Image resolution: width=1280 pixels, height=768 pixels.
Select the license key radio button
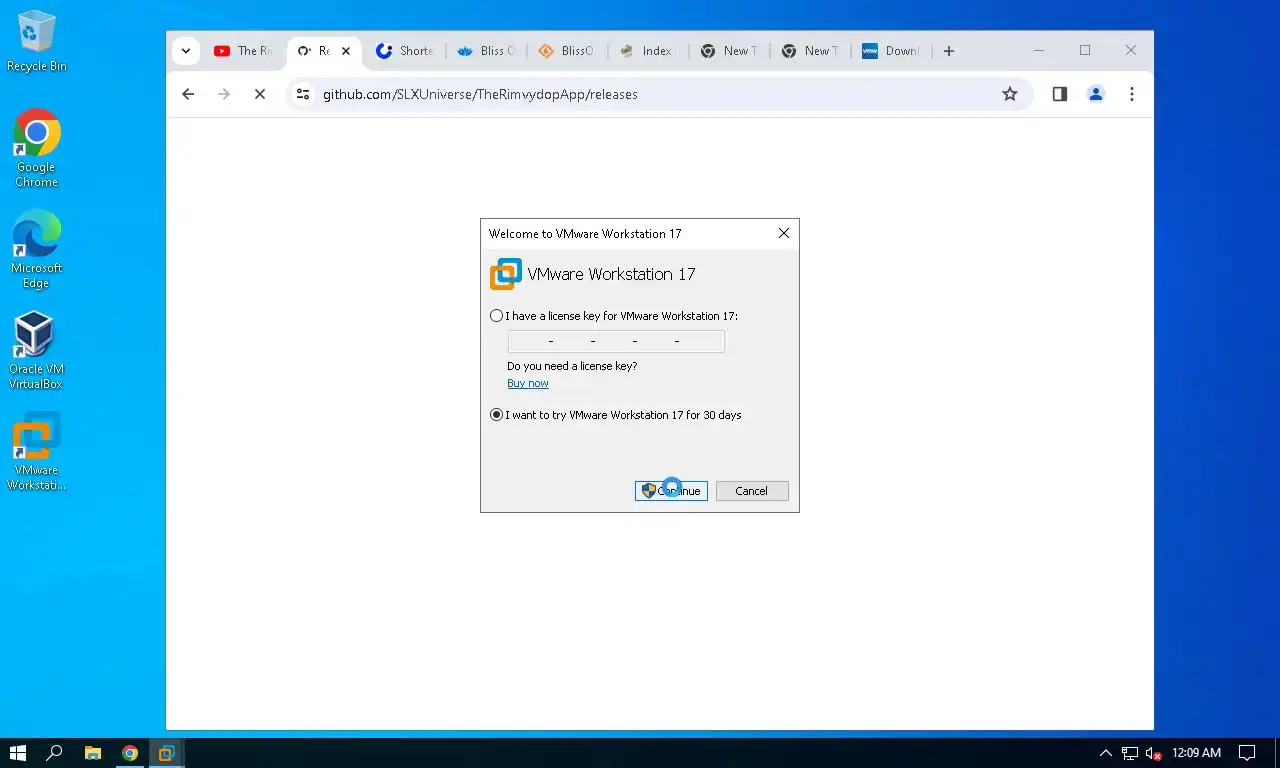coord(497,316)
